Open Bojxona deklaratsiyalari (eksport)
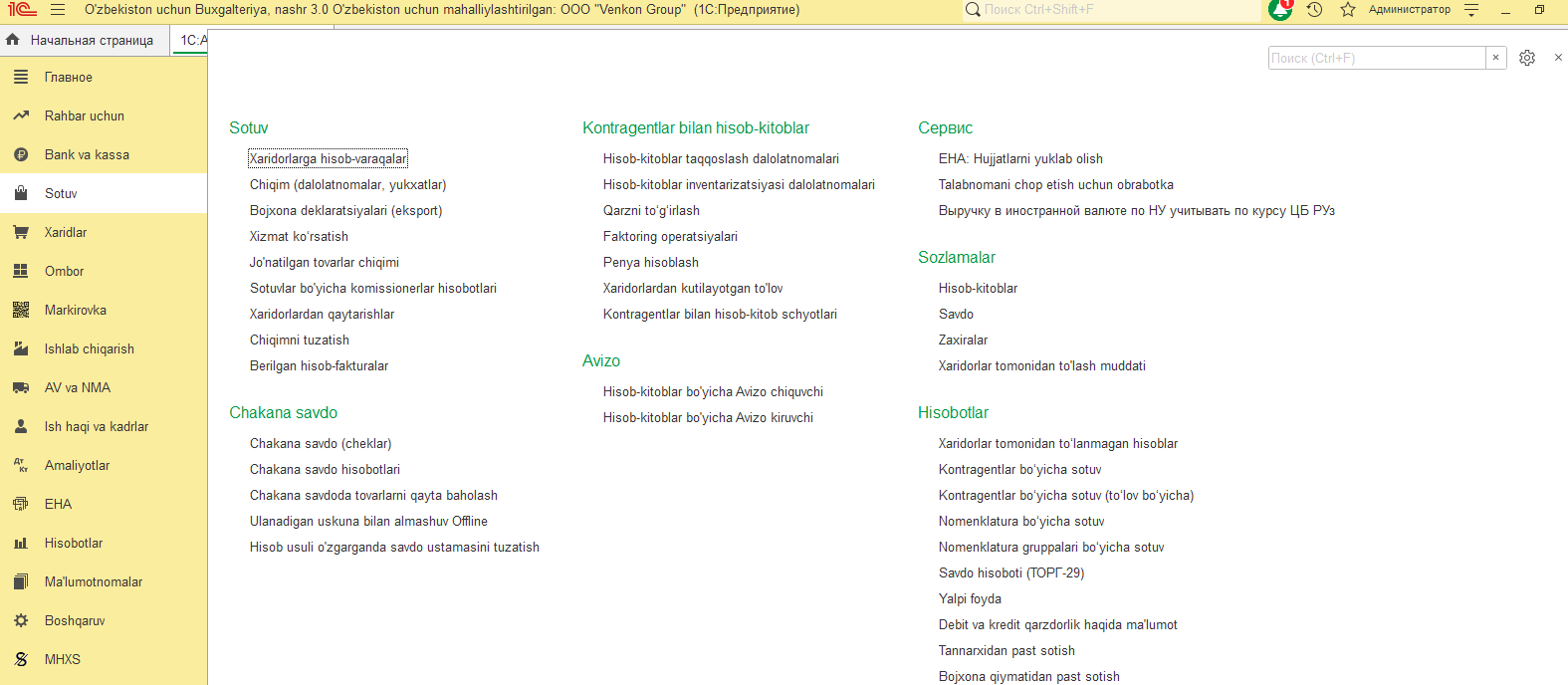1568x685 pixels. pos(345,210)
